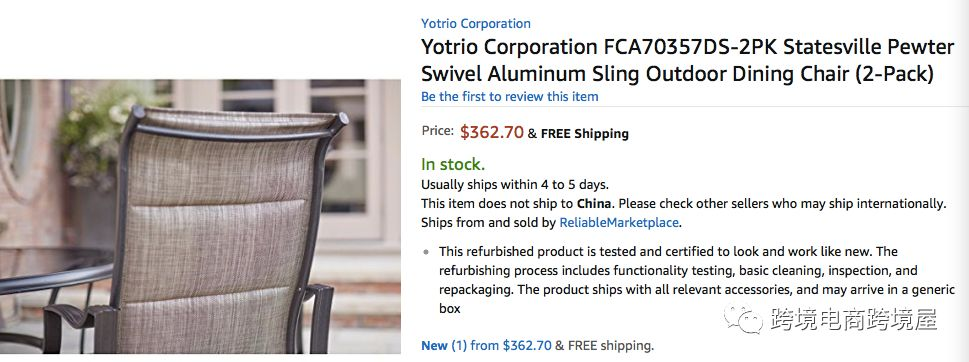
Task: Click the bold "FREE Shipping" text near the price
Action: click(x=585, y=133)
